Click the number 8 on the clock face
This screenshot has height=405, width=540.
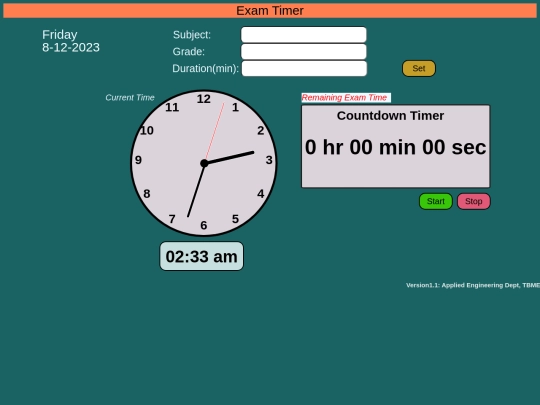tap(147, 194)
